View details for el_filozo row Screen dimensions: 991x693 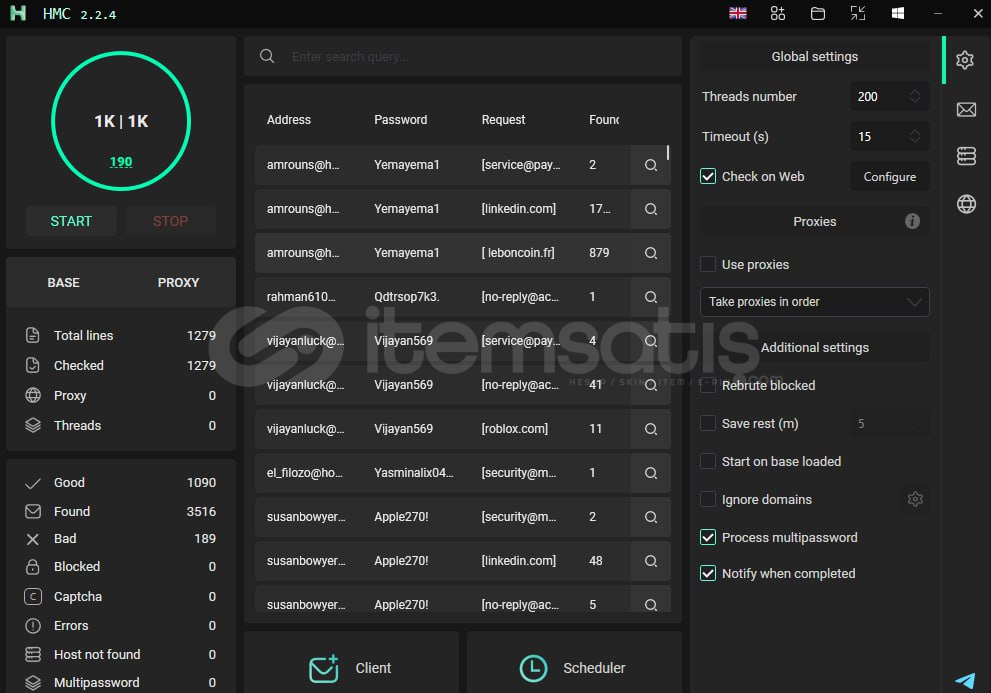point(651,473)
